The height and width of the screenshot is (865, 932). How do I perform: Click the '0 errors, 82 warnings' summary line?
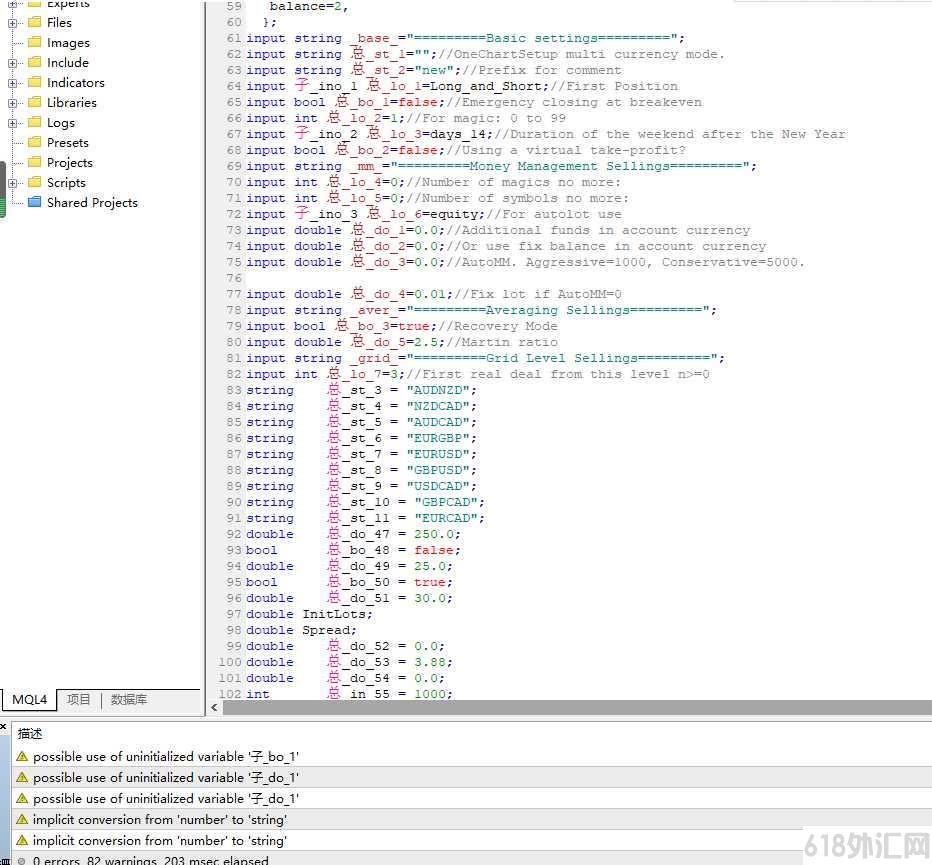(150, 860)
